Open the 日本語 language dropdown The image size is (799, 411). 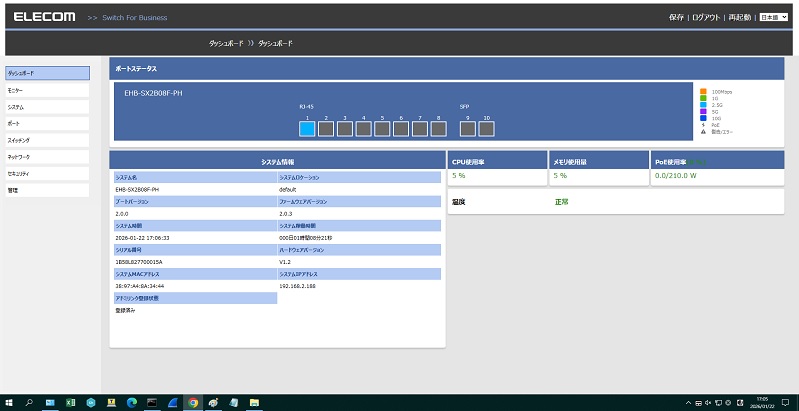coord(773,18)
